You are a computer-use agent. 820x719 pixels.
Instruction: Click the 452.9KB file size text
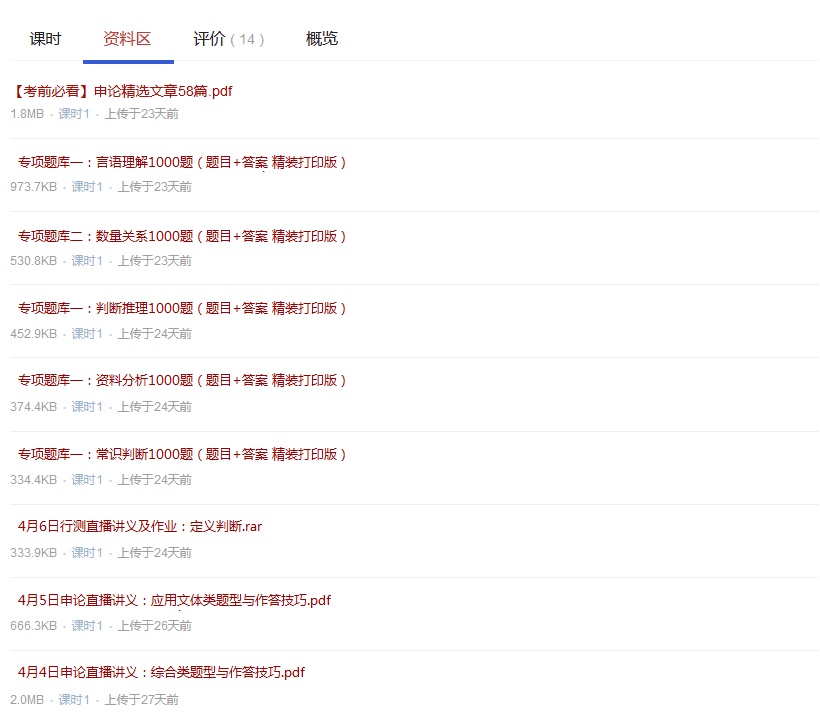tap(33, 334)
